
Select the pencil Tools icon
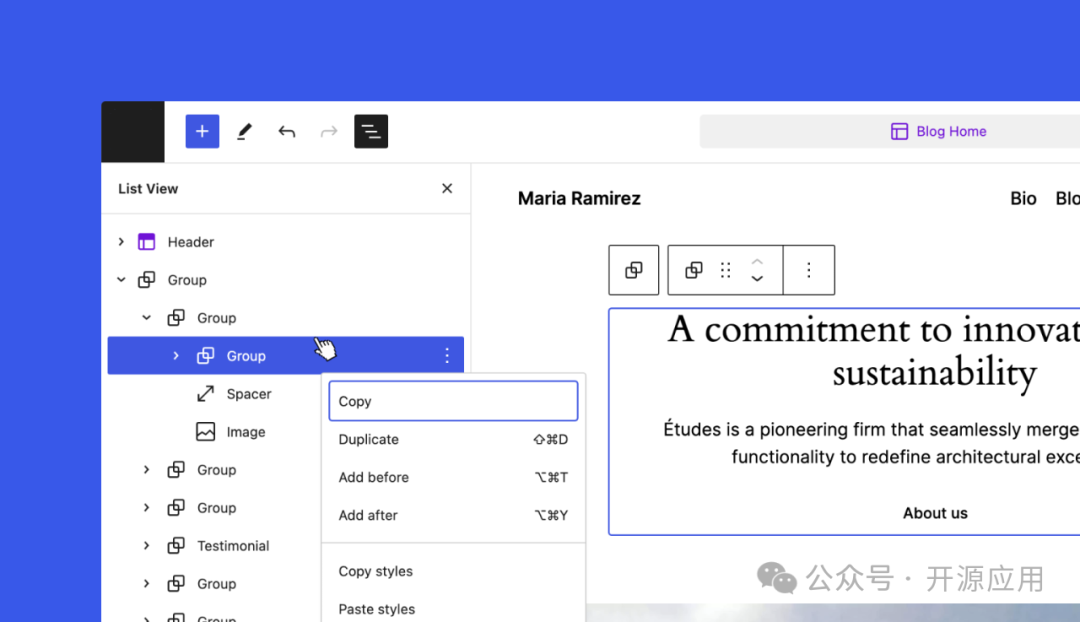(244, 131)
